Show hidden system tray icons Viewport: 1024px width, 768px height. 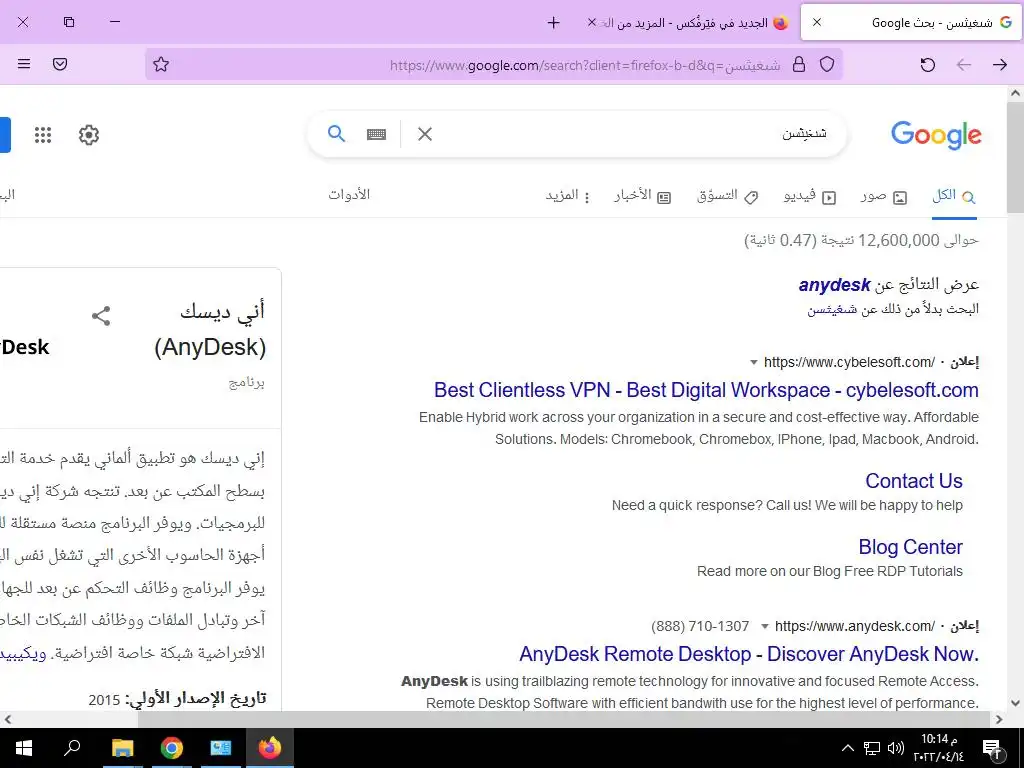pyautogui.click(x=847, y=748)
